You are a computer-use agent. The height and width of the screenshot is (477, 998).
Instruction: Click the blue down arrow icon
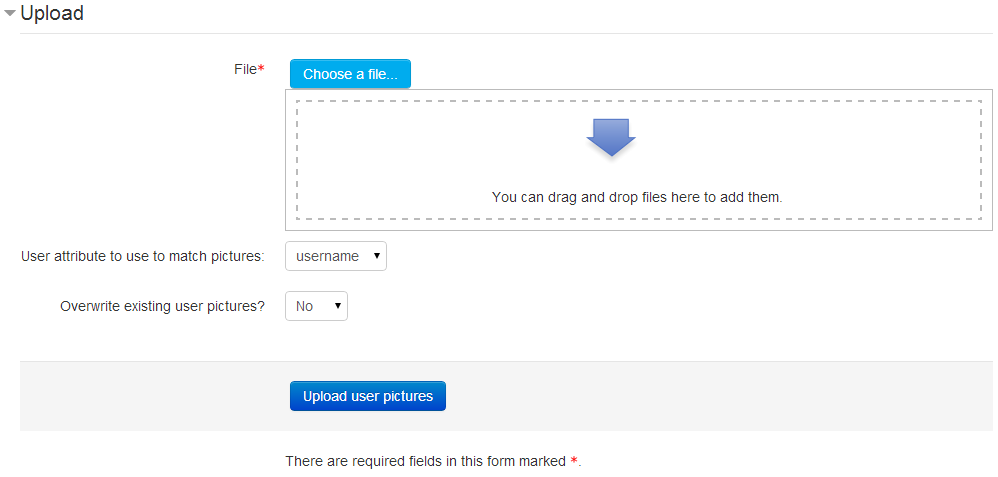point(611,138)
